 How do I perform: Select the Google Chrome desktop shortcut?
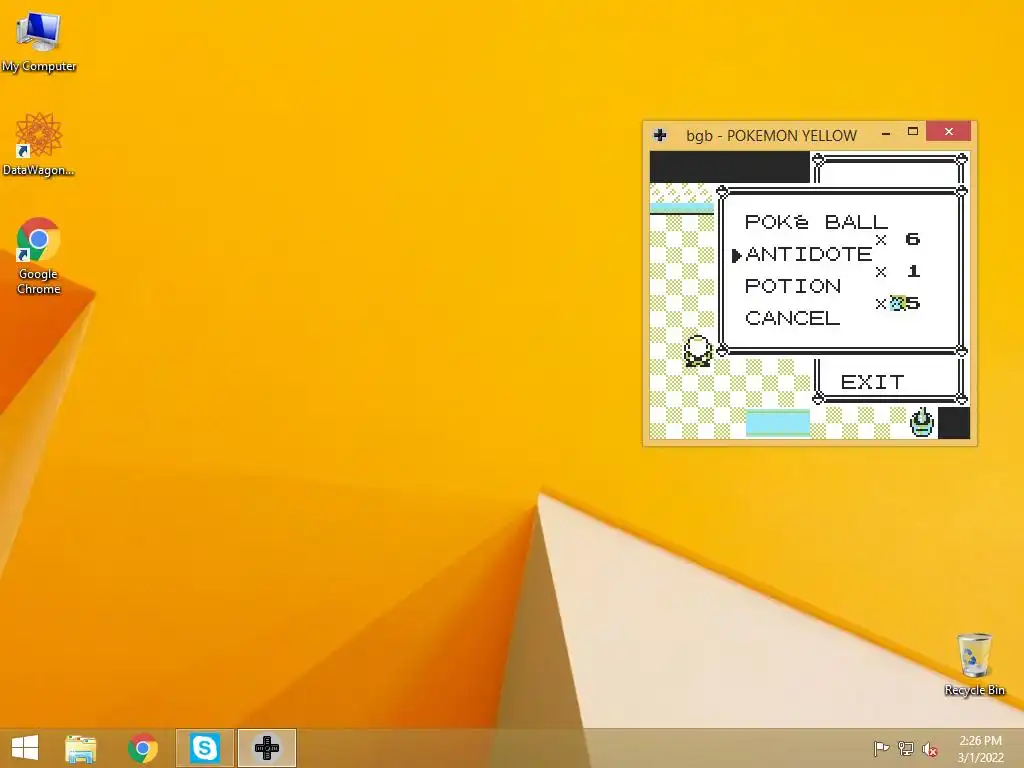[x=39, y=256]
